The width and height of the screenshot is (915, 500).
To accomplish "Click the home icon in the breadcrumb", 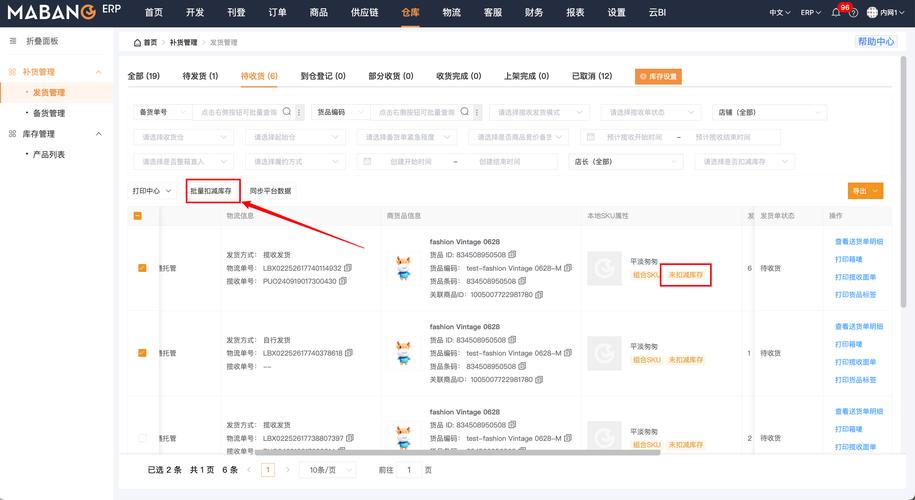I will point(137,43).
